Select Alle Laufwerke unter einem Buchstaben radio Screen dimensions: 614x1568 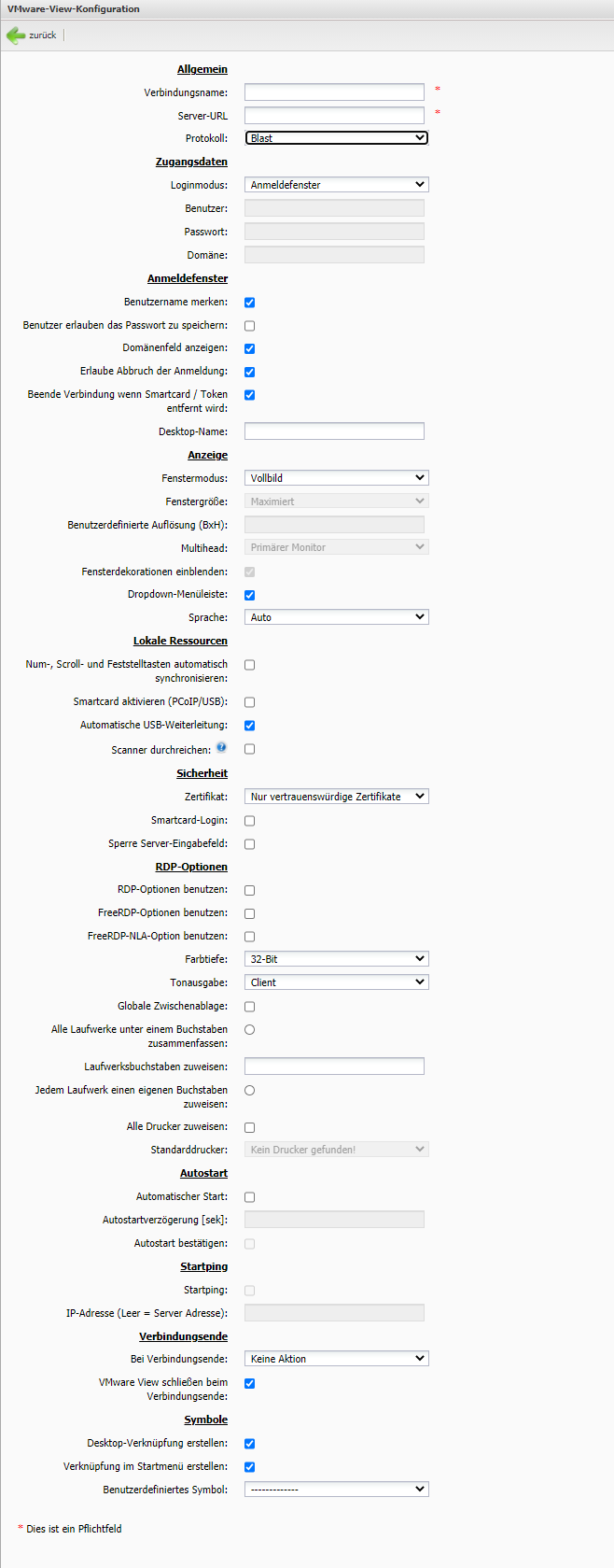coord(249,1029)
